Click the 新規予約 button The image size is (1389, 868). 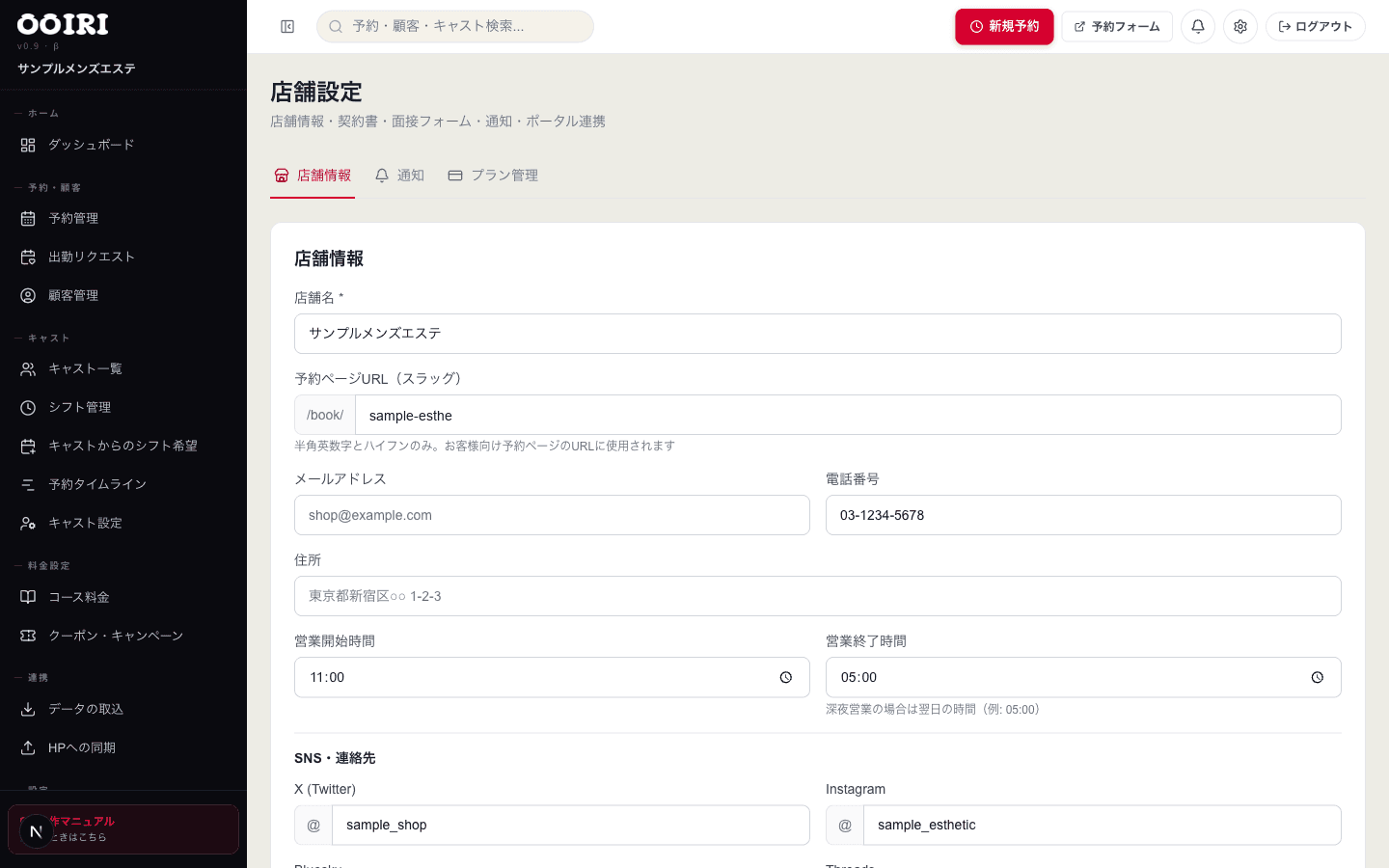click(x=1004, y=27)
